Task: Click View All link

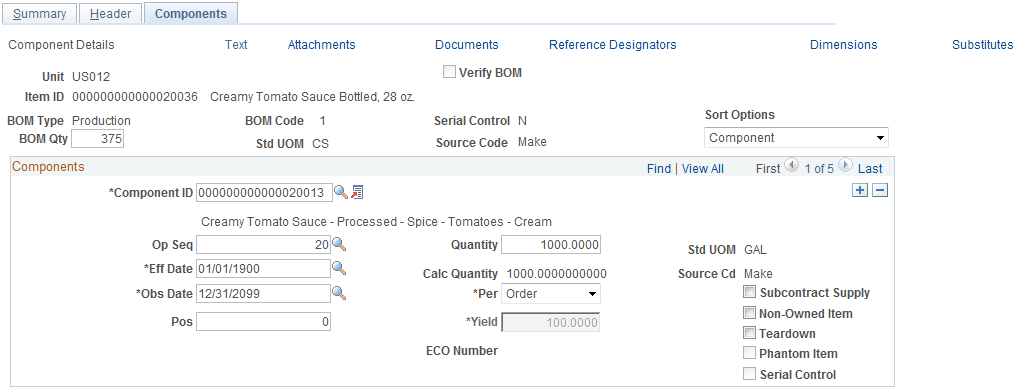Action: pyautogui.click(x=703, y=169)
